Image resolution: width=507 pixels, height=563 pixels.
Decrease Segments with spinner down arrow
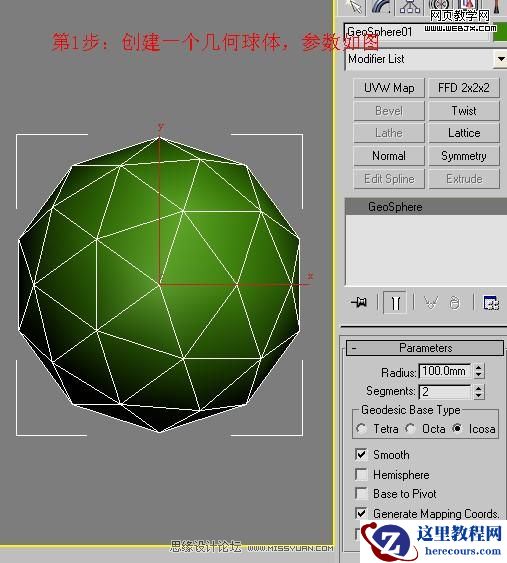coord(478,395)
